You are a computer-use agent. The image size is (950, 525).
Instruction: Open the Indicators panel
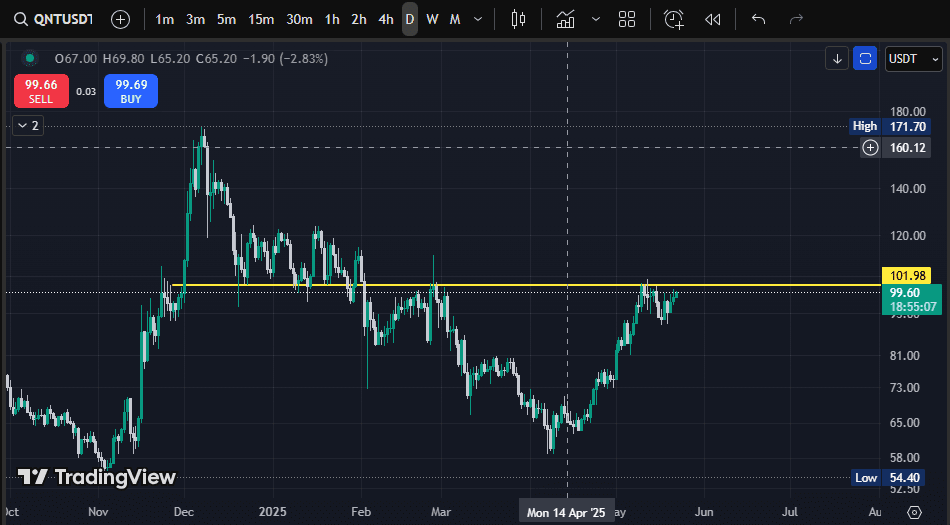(566, 19)
